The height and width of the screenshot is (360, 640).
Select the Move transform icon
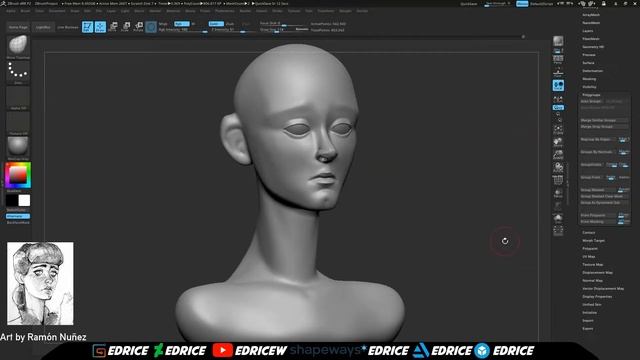[x=113, y=27]
